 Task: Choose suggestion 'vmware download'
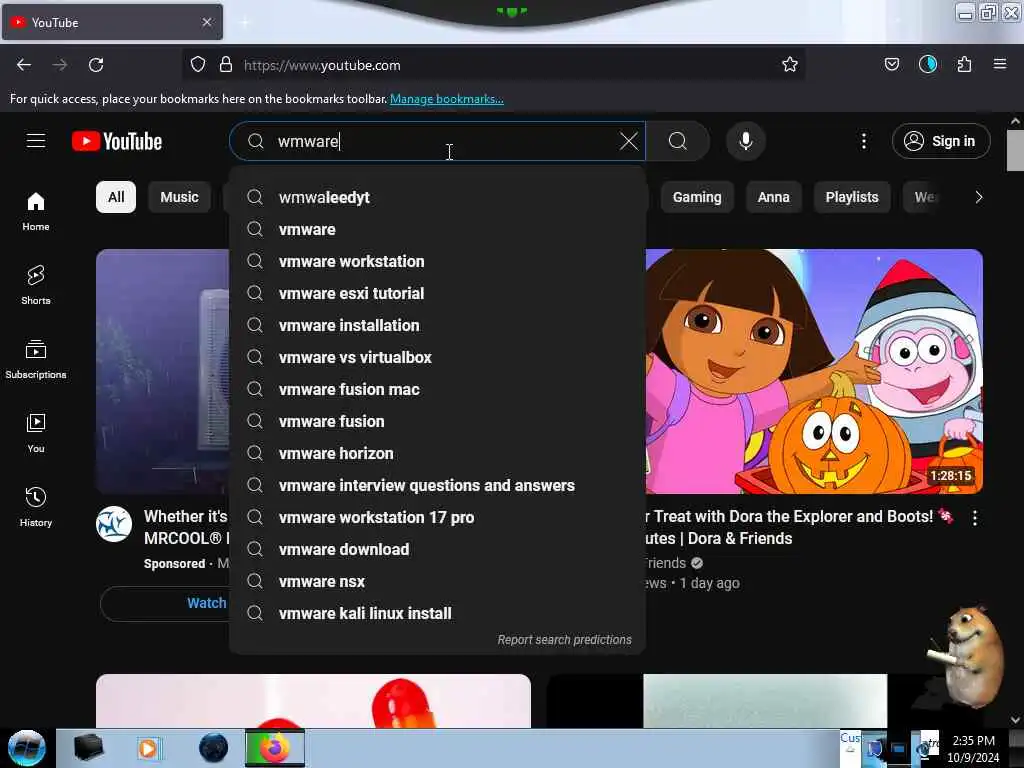tap(438, 549)
